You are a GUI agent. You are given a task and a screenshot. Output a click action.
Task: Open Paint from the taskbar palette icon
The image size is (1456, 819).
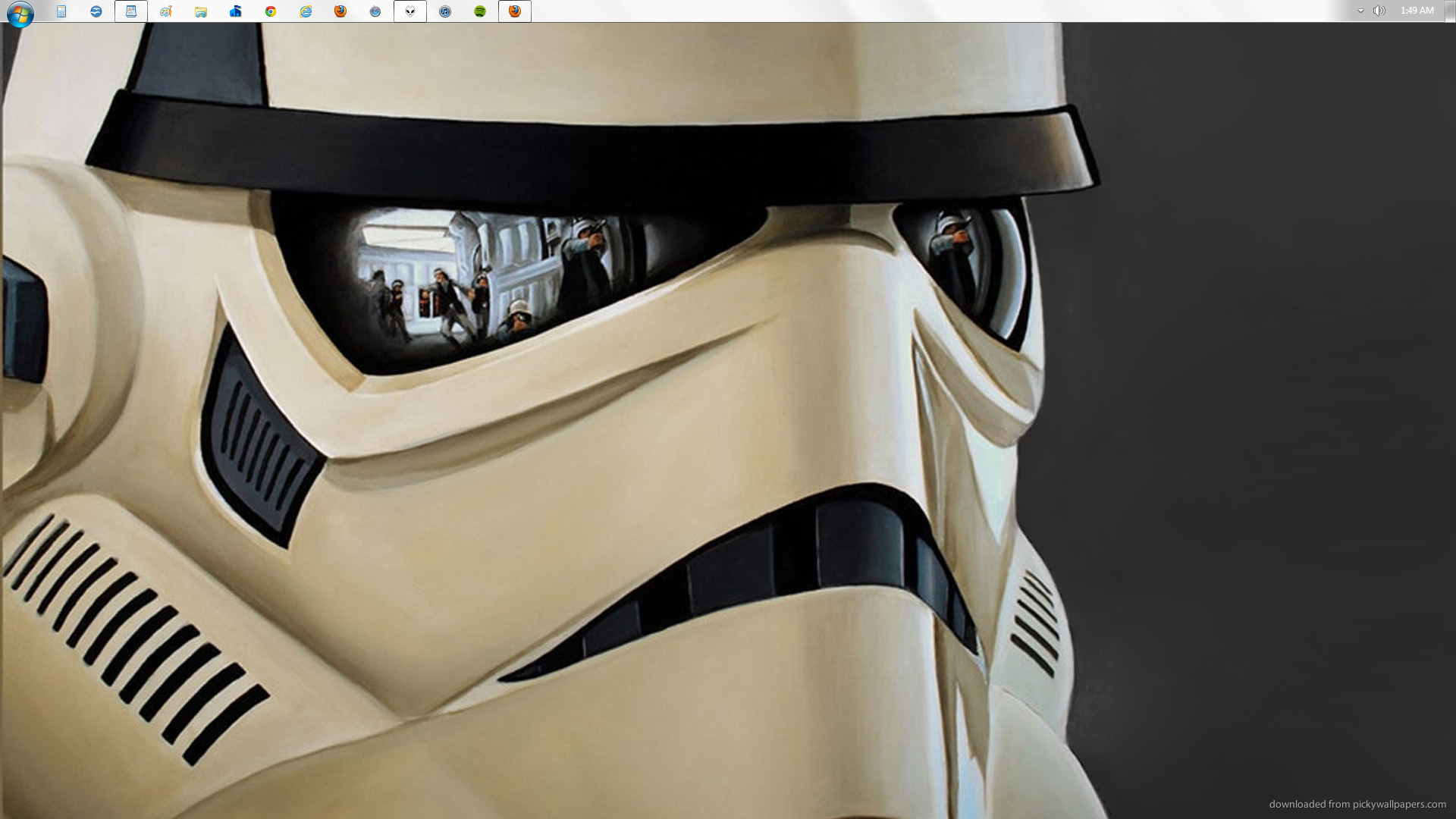coord(166,11)
